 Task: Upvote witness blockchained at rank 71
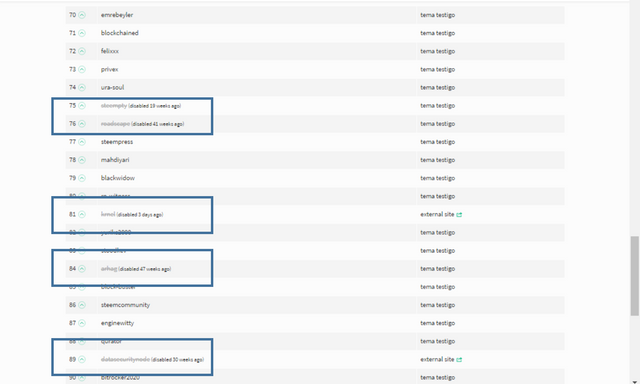tap(82, 33)
